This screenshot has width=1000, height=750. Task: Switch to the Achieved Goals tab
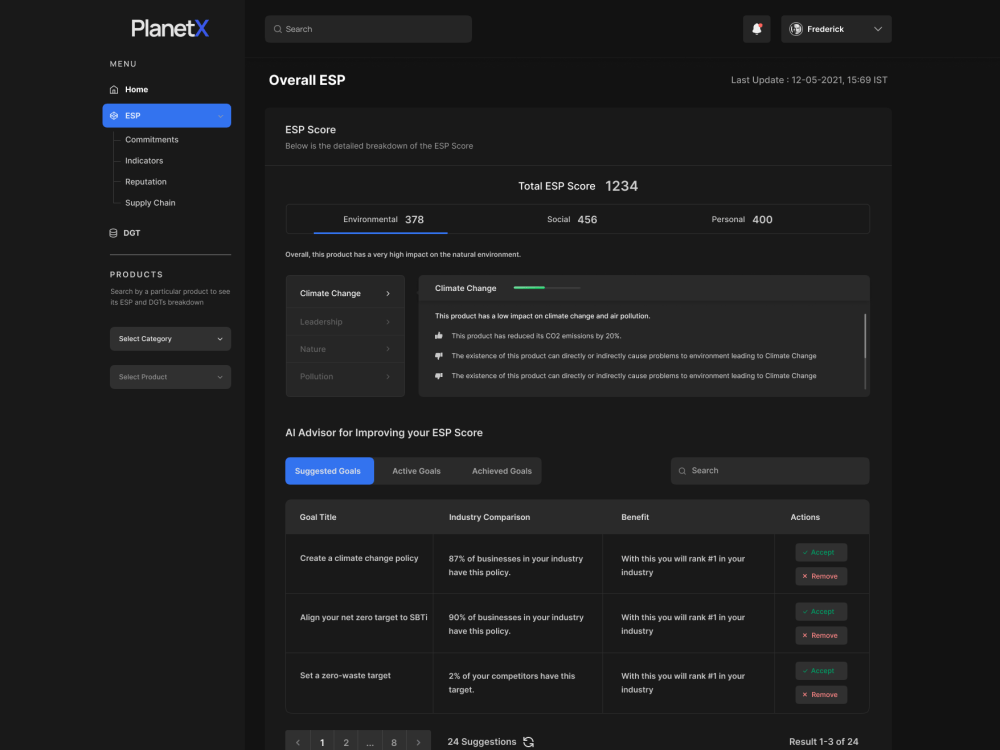(502, 471)
